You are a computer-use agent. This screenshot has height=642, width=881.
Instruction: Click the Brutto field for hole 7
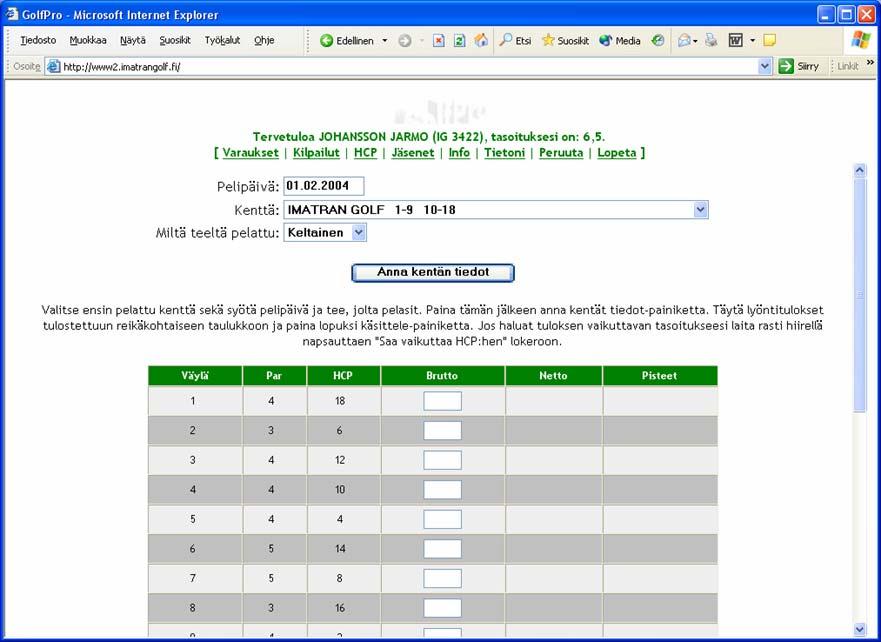click(x=442, y=578)
